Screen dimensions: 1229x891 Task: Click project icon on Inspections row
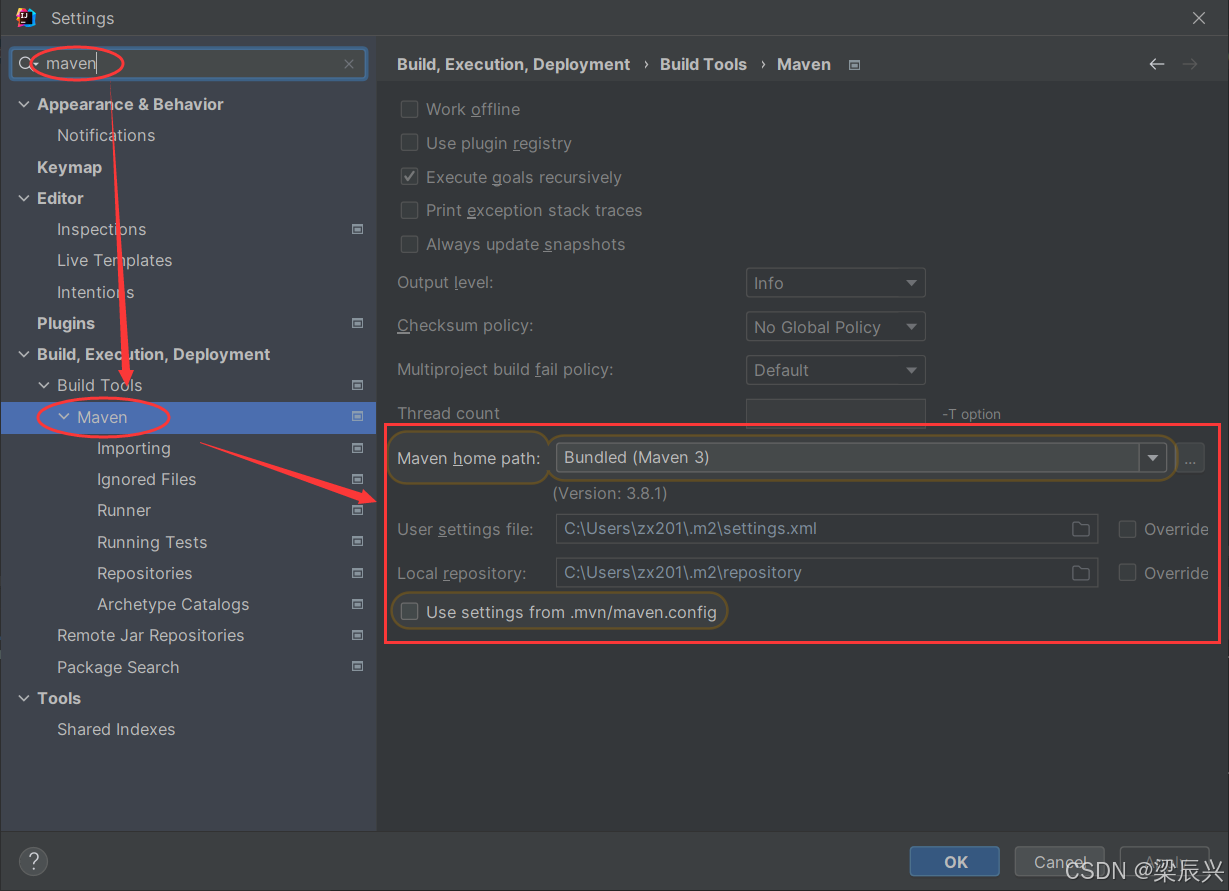(357, 229)
